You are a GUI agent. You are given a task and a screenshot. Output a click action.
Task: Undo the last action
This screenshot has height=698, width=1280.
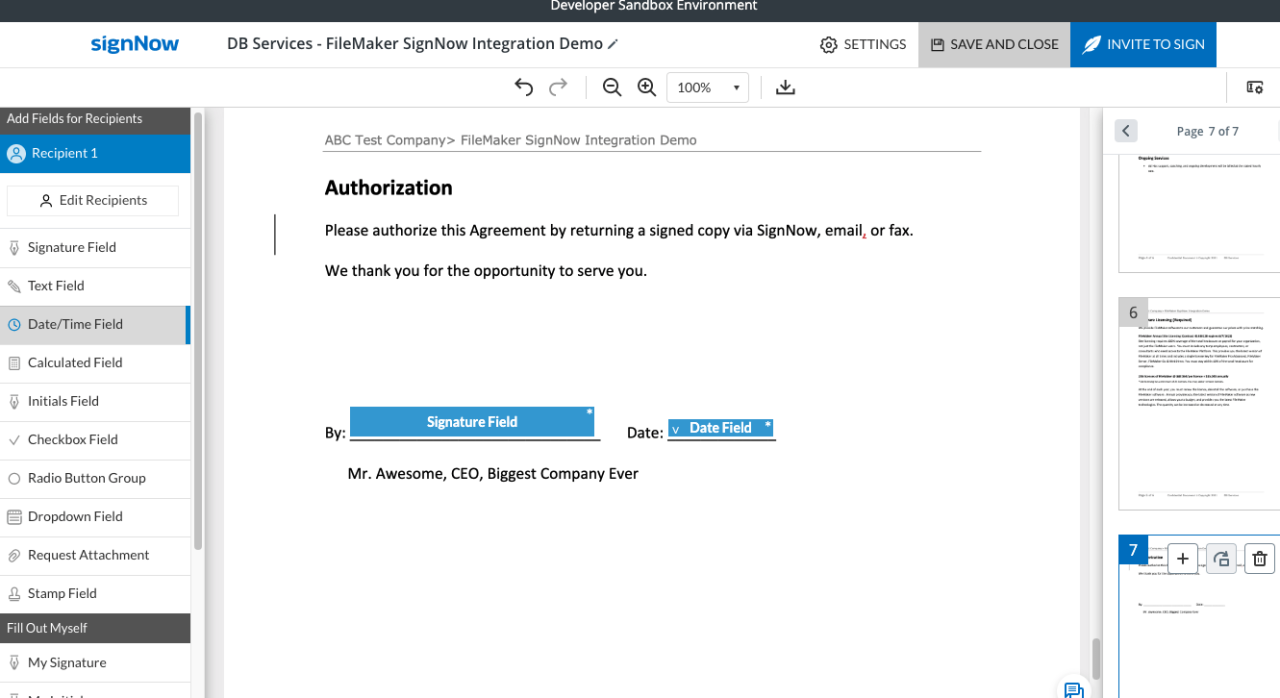click(524, 87)
